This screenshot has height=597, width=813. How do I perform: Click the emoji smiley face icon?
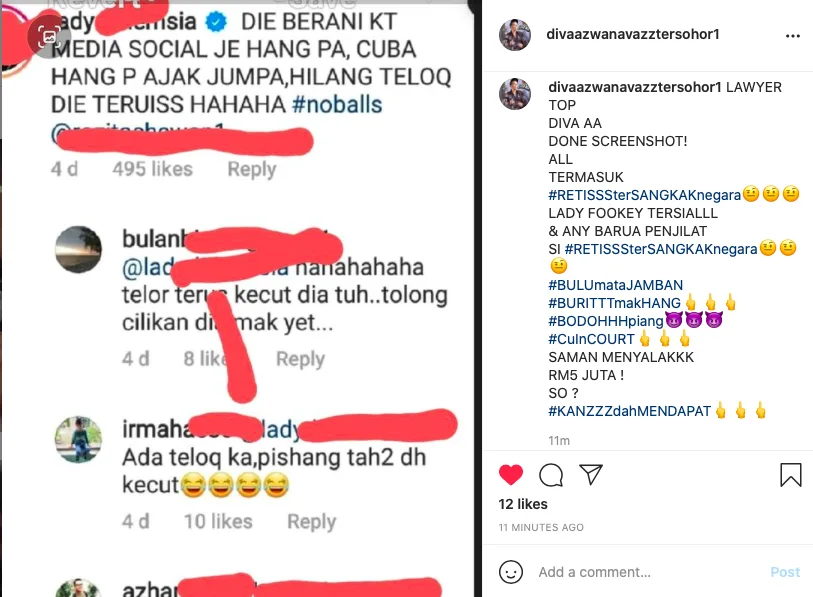coord(511,572)
